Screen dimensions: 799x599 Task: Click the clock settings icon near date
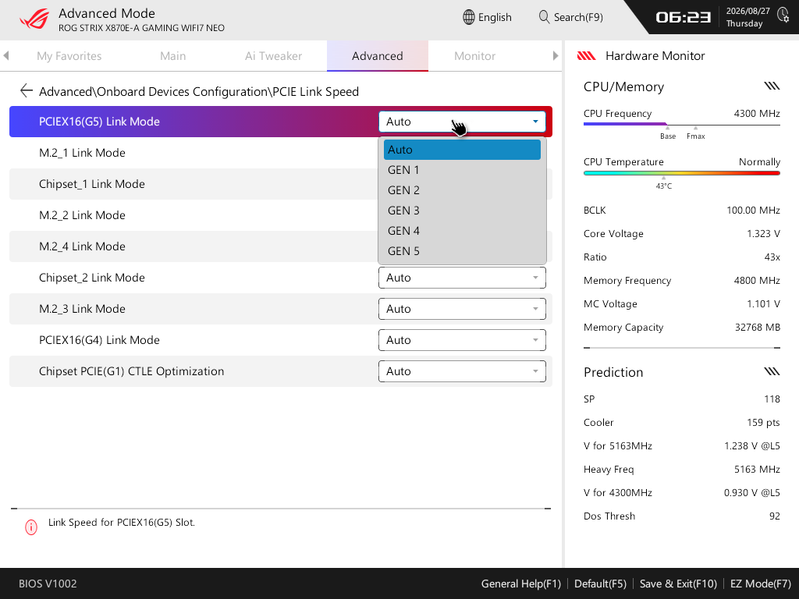pyautogui.click(x=783, y=15)
